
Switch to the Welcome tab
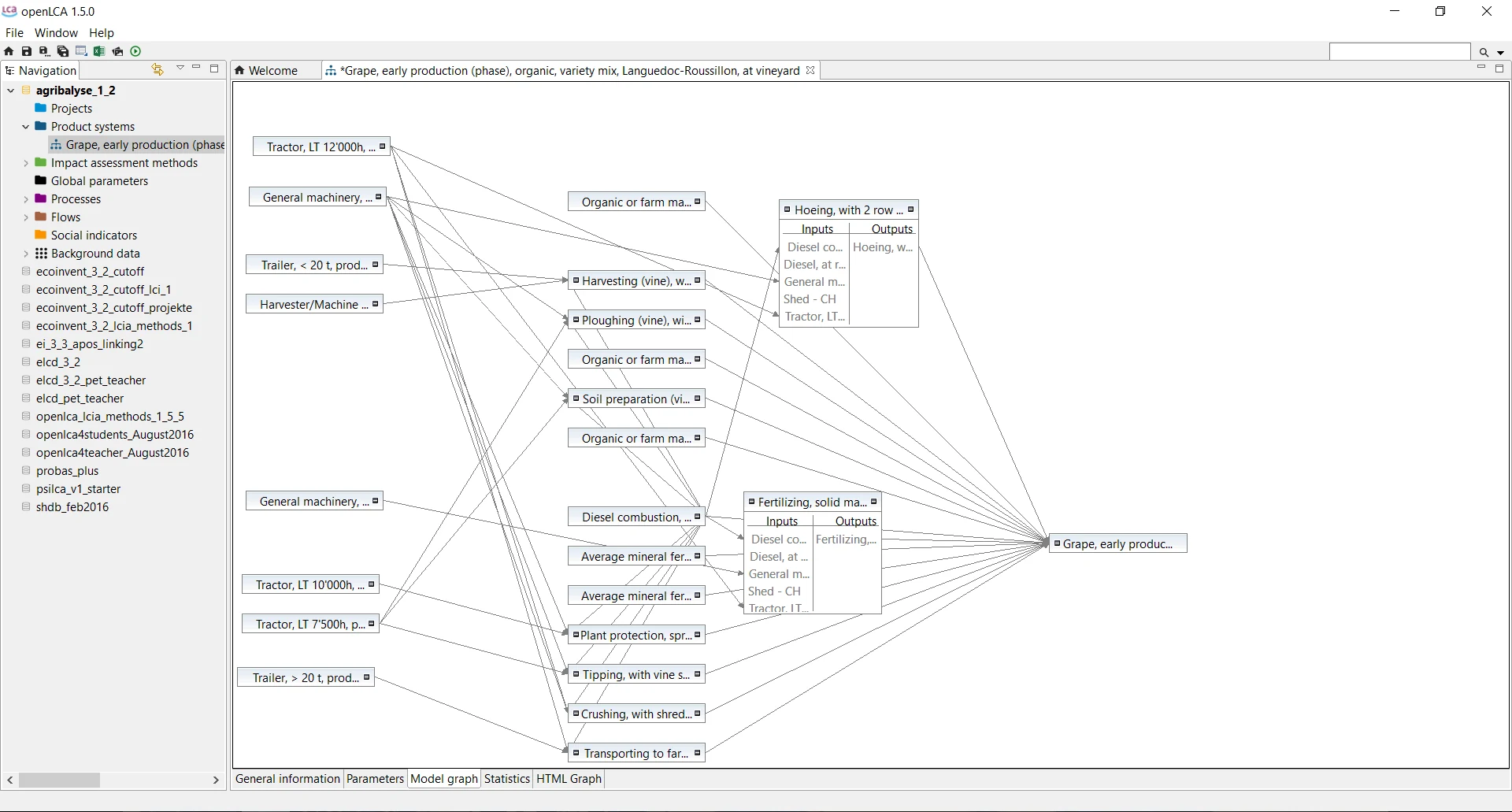(x=273, y=70)
